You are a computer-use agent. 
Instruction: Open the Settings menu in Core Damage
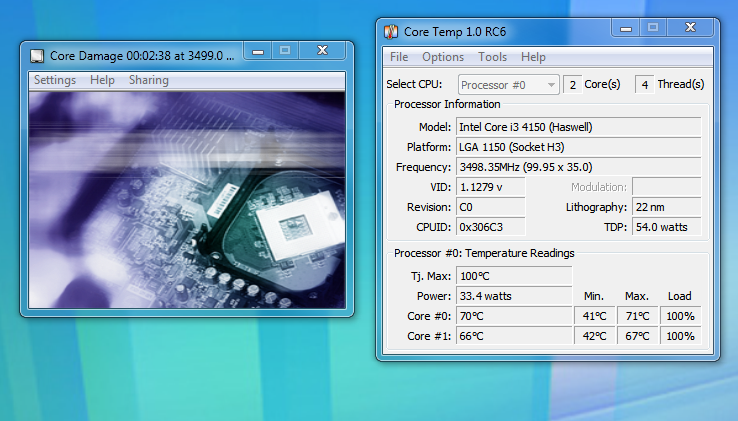55,80
